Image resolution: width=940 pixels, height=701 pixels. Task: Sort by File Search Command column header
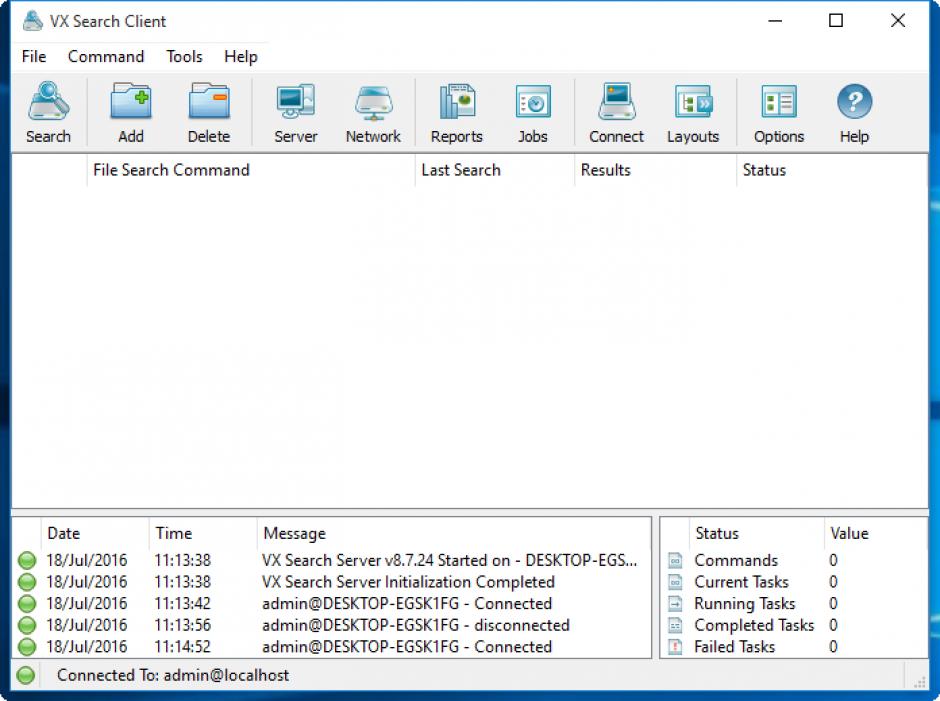tap(251, 170)
